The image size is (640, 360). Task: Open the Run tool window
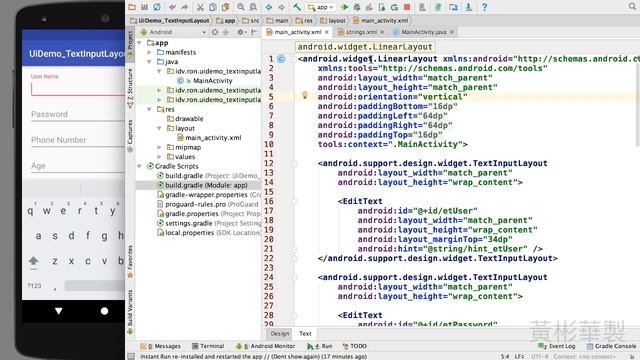320,346
